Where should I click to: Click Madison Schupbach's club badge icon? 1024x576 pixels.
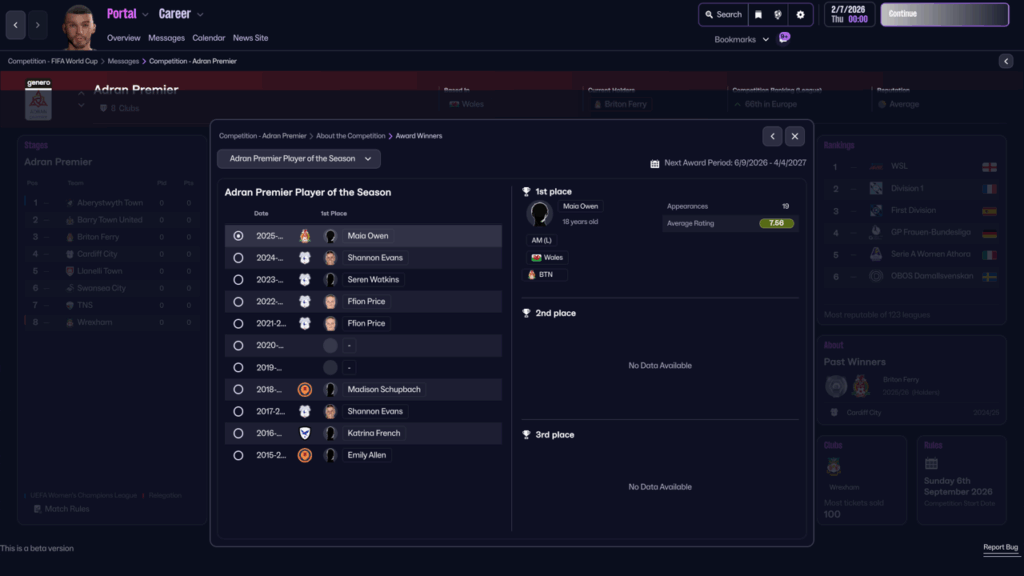305,389
